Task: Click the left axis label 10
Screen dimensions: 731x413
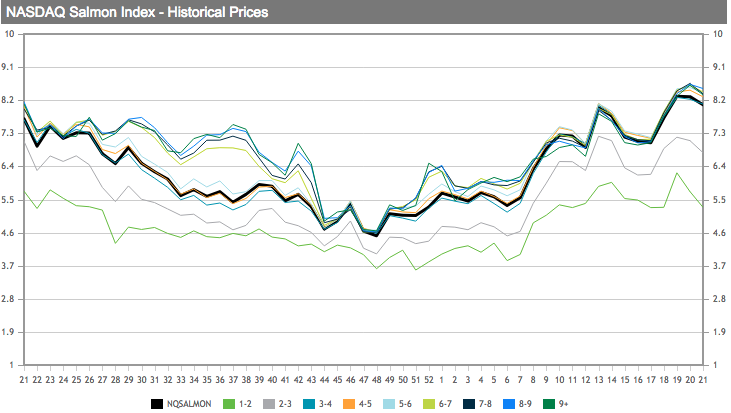Action: click(9, 34)
